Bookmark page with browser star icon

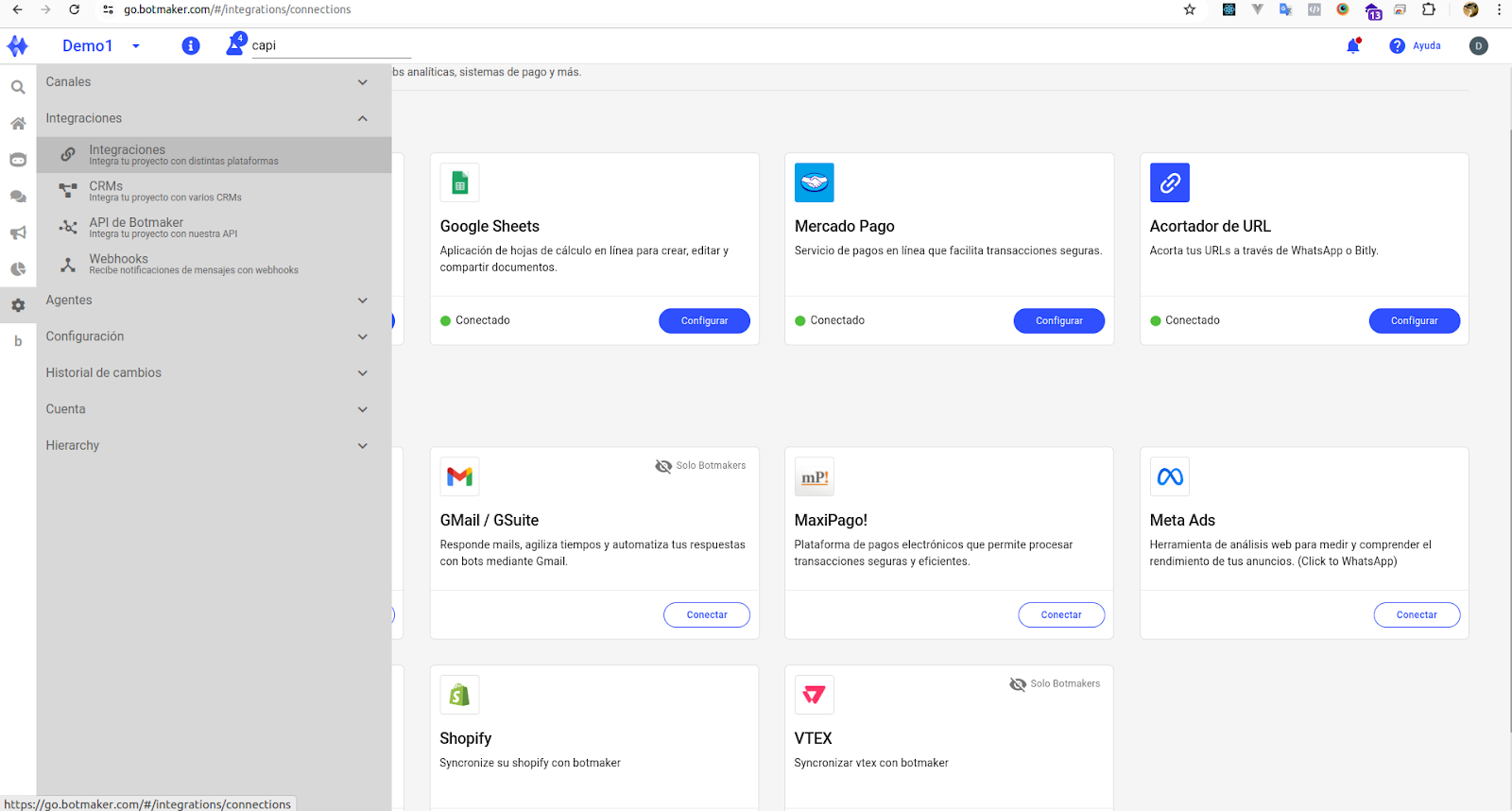point(1190,9)
